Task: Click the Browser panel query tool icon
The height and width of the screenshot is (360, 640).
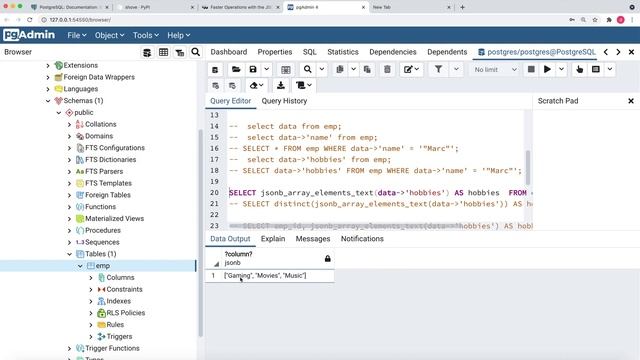Action: pyautogui.click(x=147, y=52)
